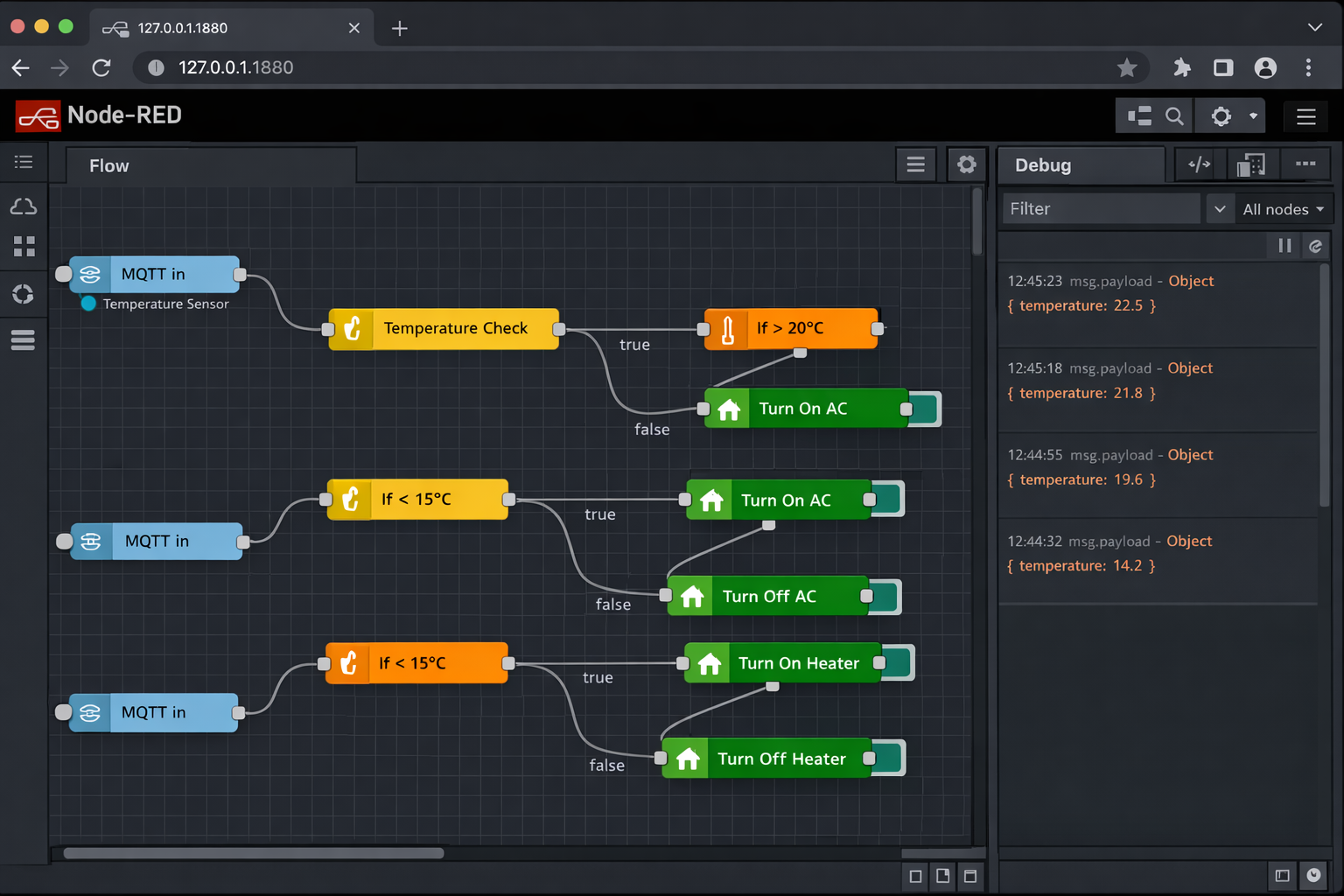Select the yellow If < 15°C node
The width and height of the screenshot is (1344, 896).
(x=417, y=500)
